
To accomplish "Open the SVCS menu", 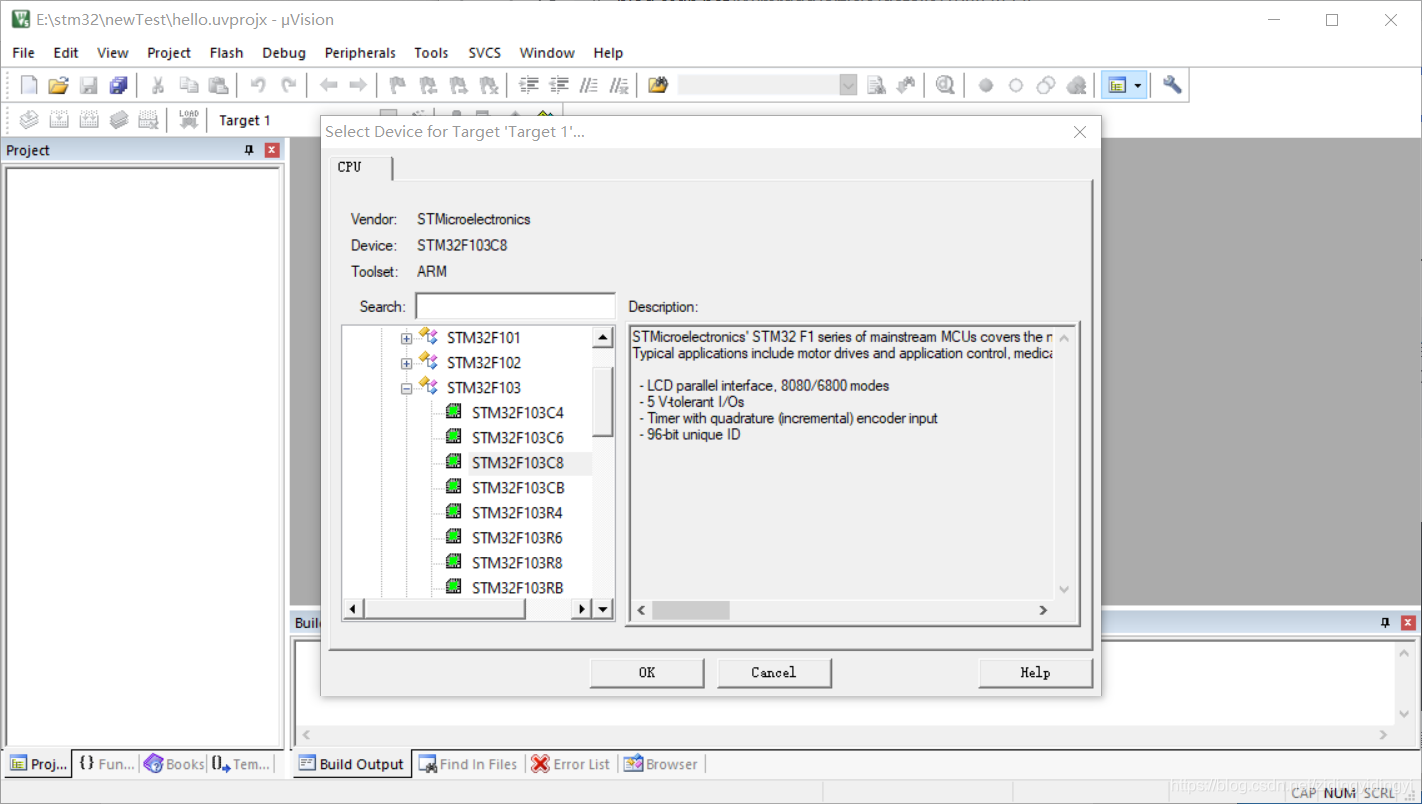I will [x=485, y=53].
